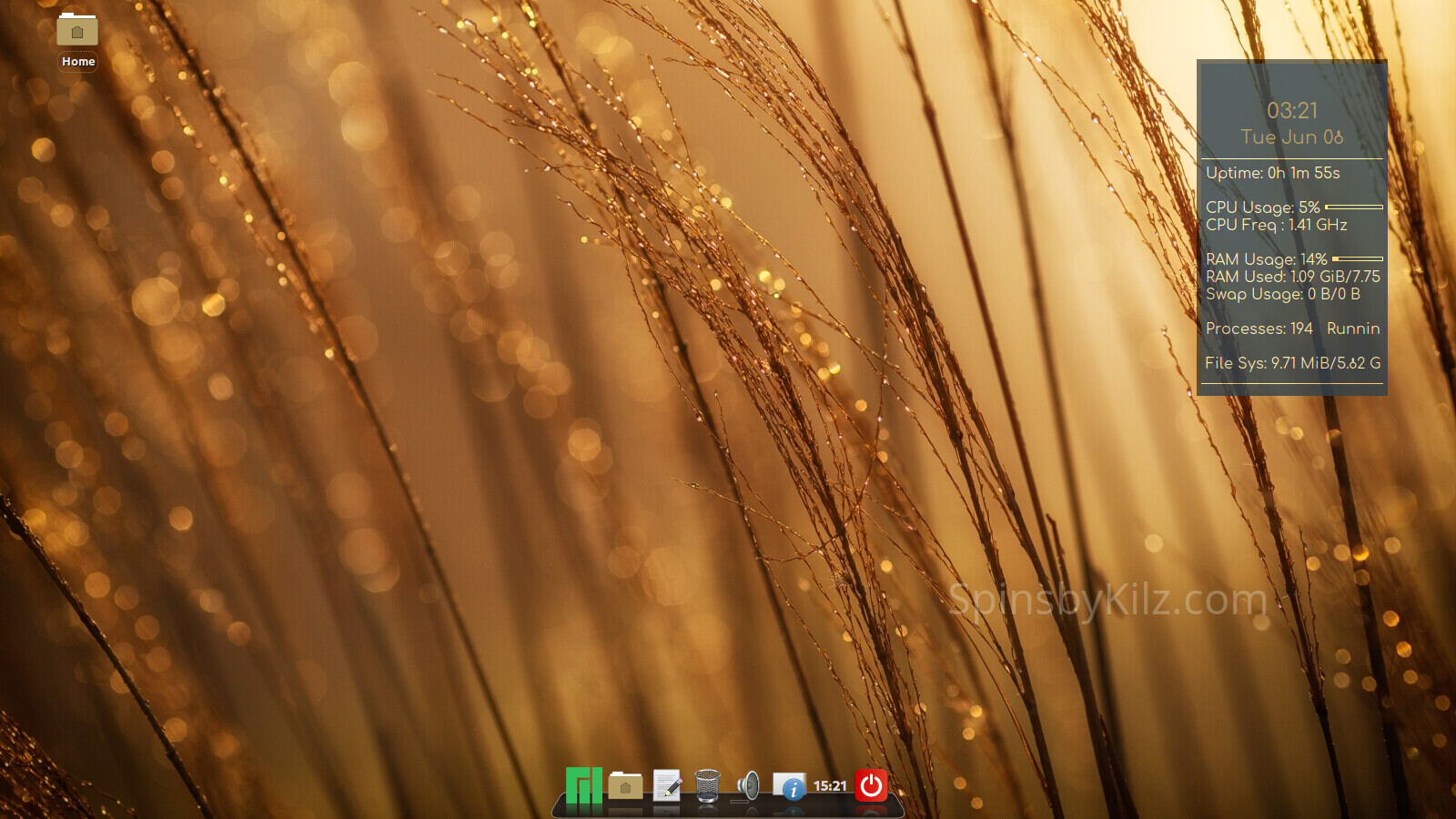Click the RAM Usage bar in widget

pos(1357,259)
